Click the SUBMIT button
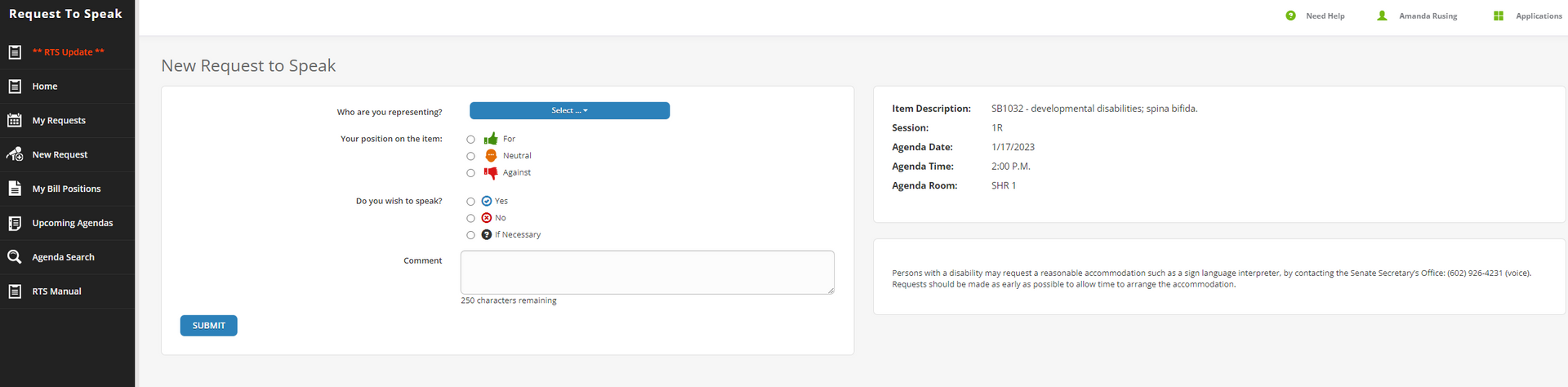Screen dimensions: 1568x387 [x=208, y=326]
